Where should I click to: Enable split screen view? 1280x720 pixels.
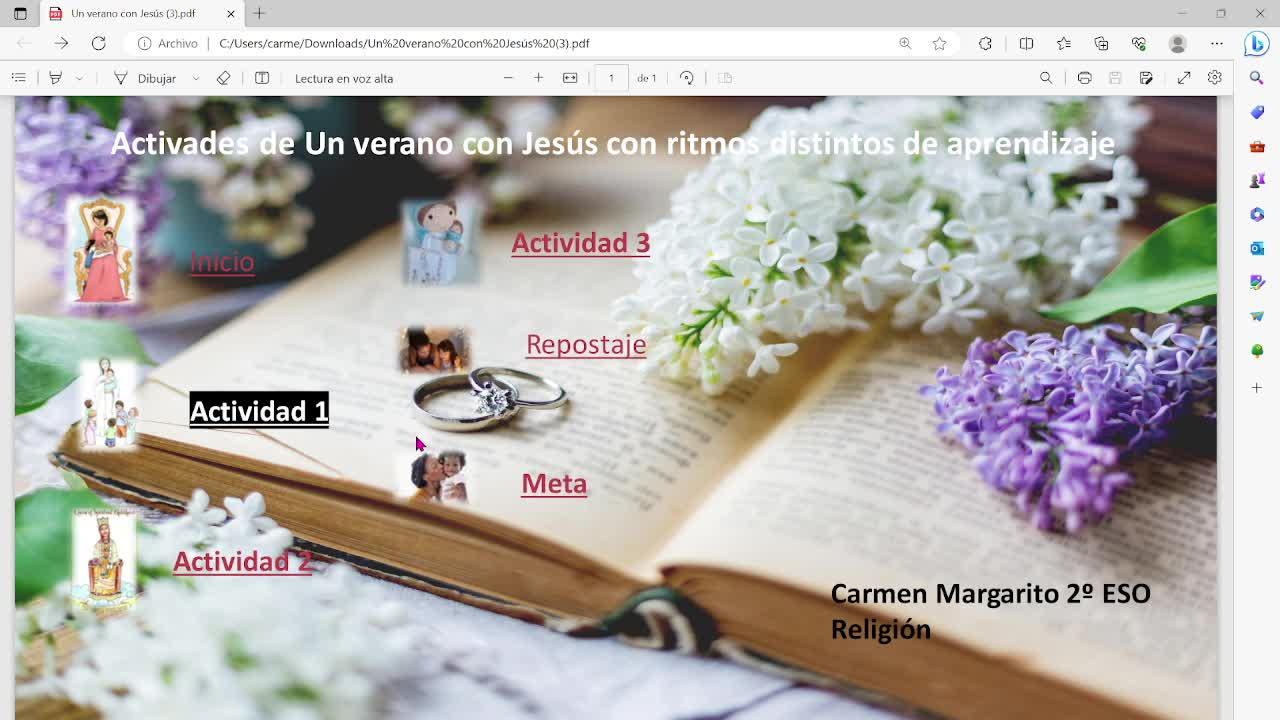coord(1026,43)
